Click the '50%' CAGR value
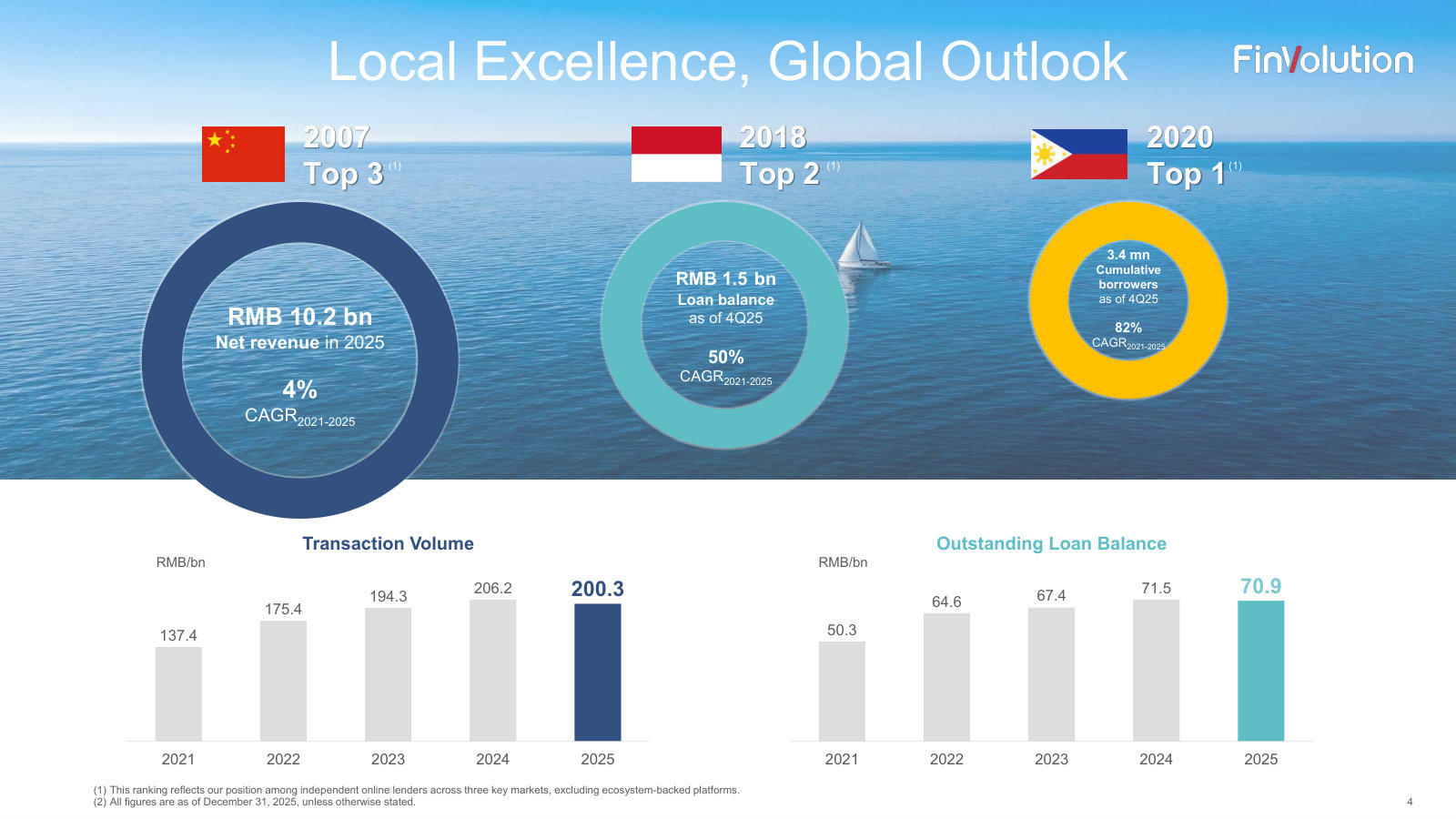1456x819 pixels. (725, 358)
